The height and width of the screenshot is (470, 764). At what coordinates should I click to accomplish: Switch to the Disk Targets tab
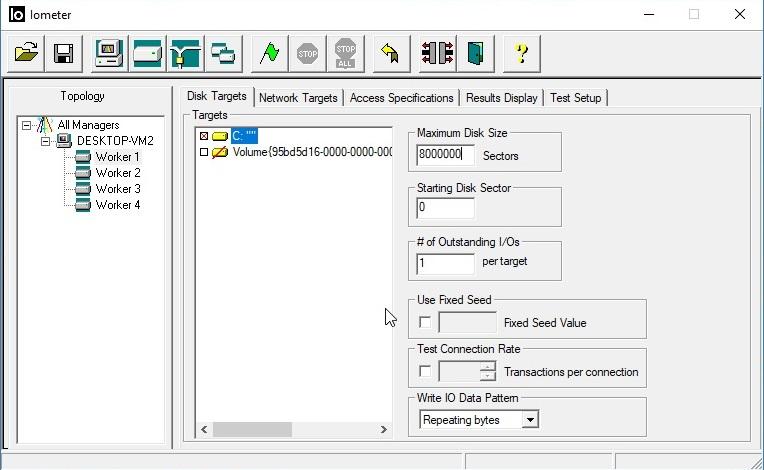[217, 96]
